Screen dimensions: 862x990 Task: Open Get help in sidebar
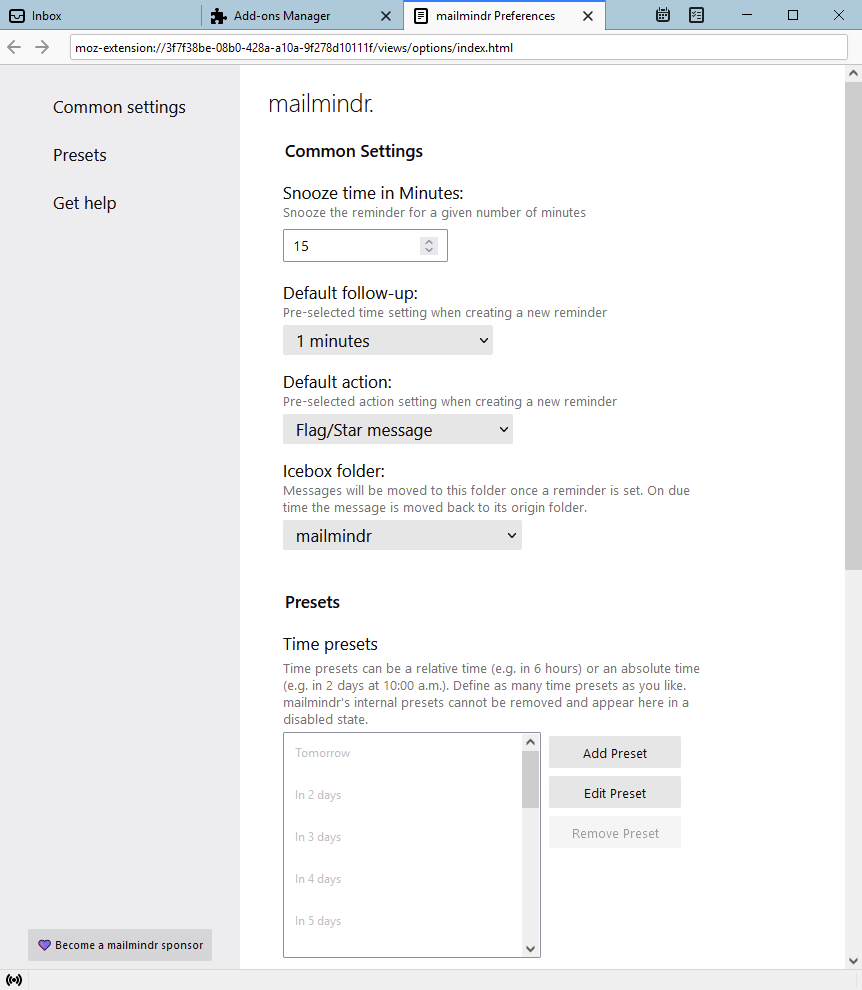[85, 203]
